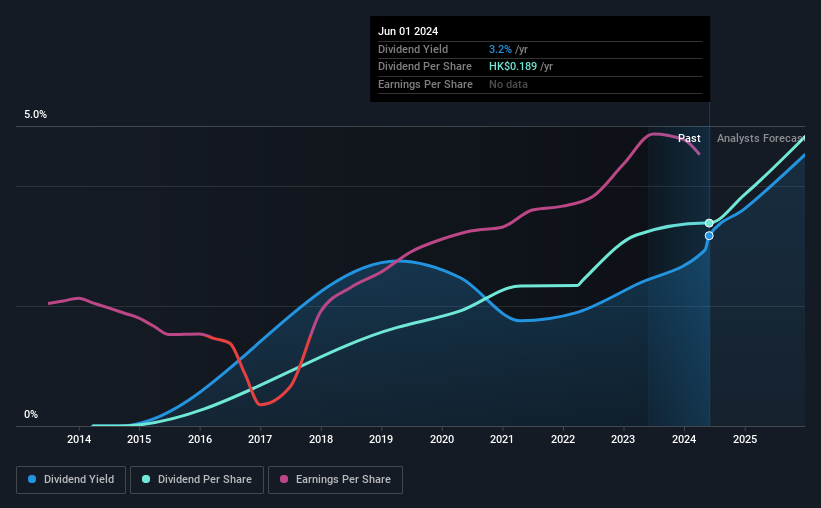The width and height of the screenshot is (821, 508).
Task: Click the 'Analysts Forecast' label
Action: [x=760, y=138]
